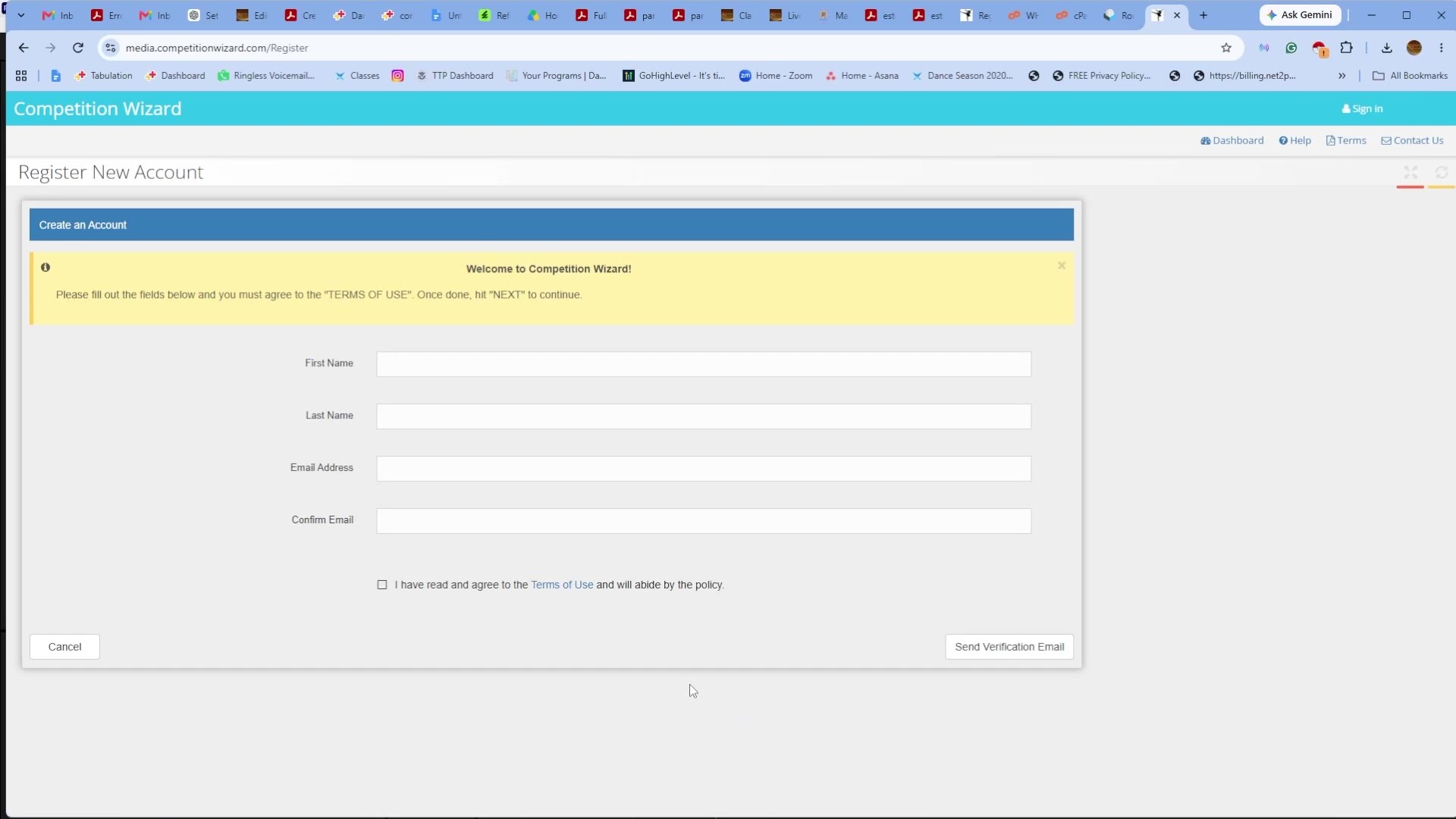This screenshot has height=819, width=1456.
Task: Open the Home - Asana bookmark
Action: [862, 76]
